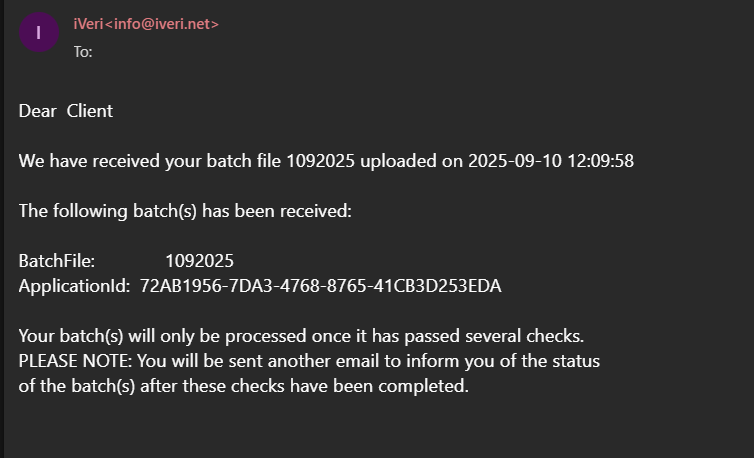
Task: Click "We have received" opening words
Action: pyautogui.click(x=89, y=161)
